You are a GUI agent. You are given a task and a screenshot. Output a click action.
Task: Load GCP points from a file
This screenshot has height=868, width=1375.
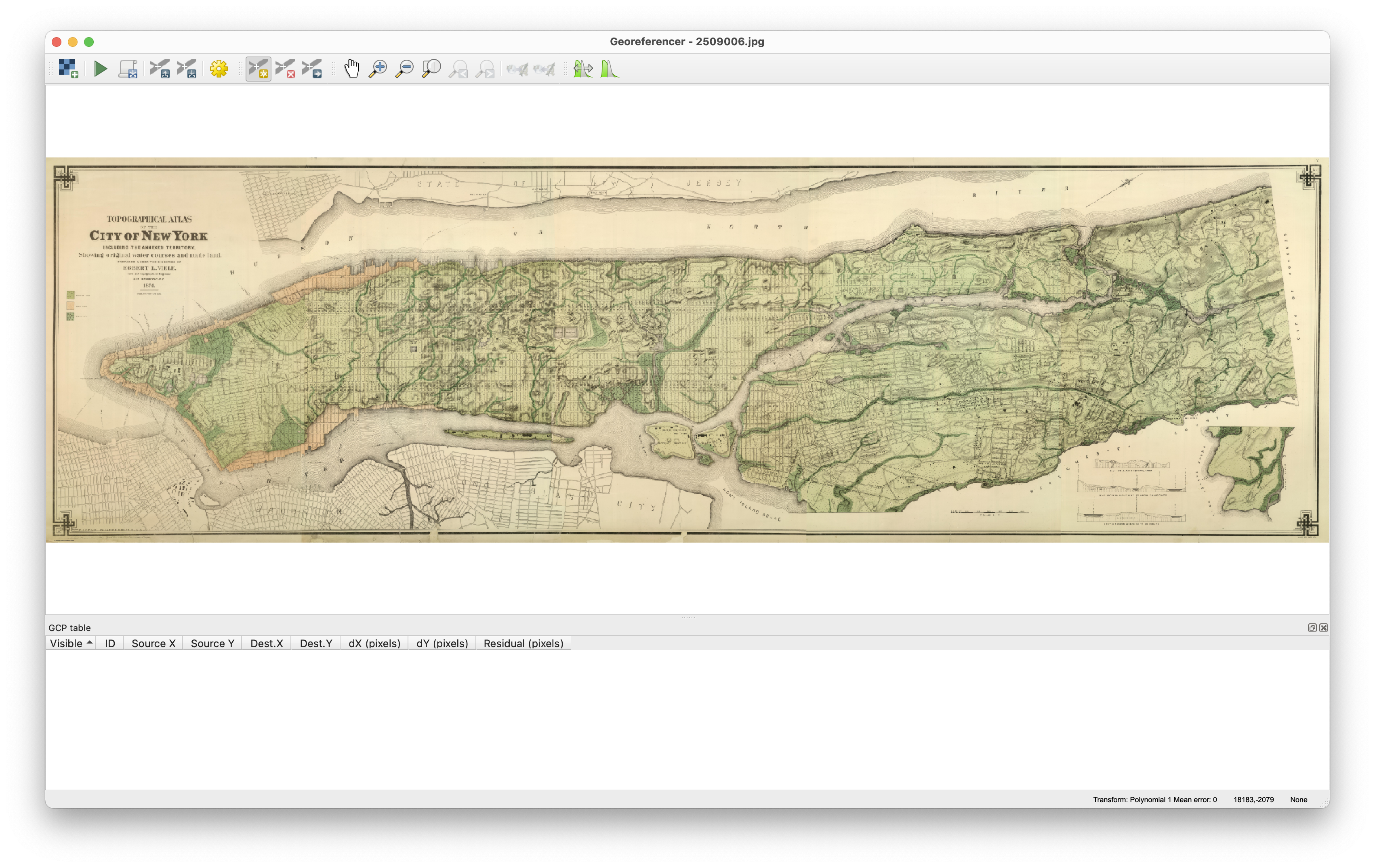coord(160,69)
